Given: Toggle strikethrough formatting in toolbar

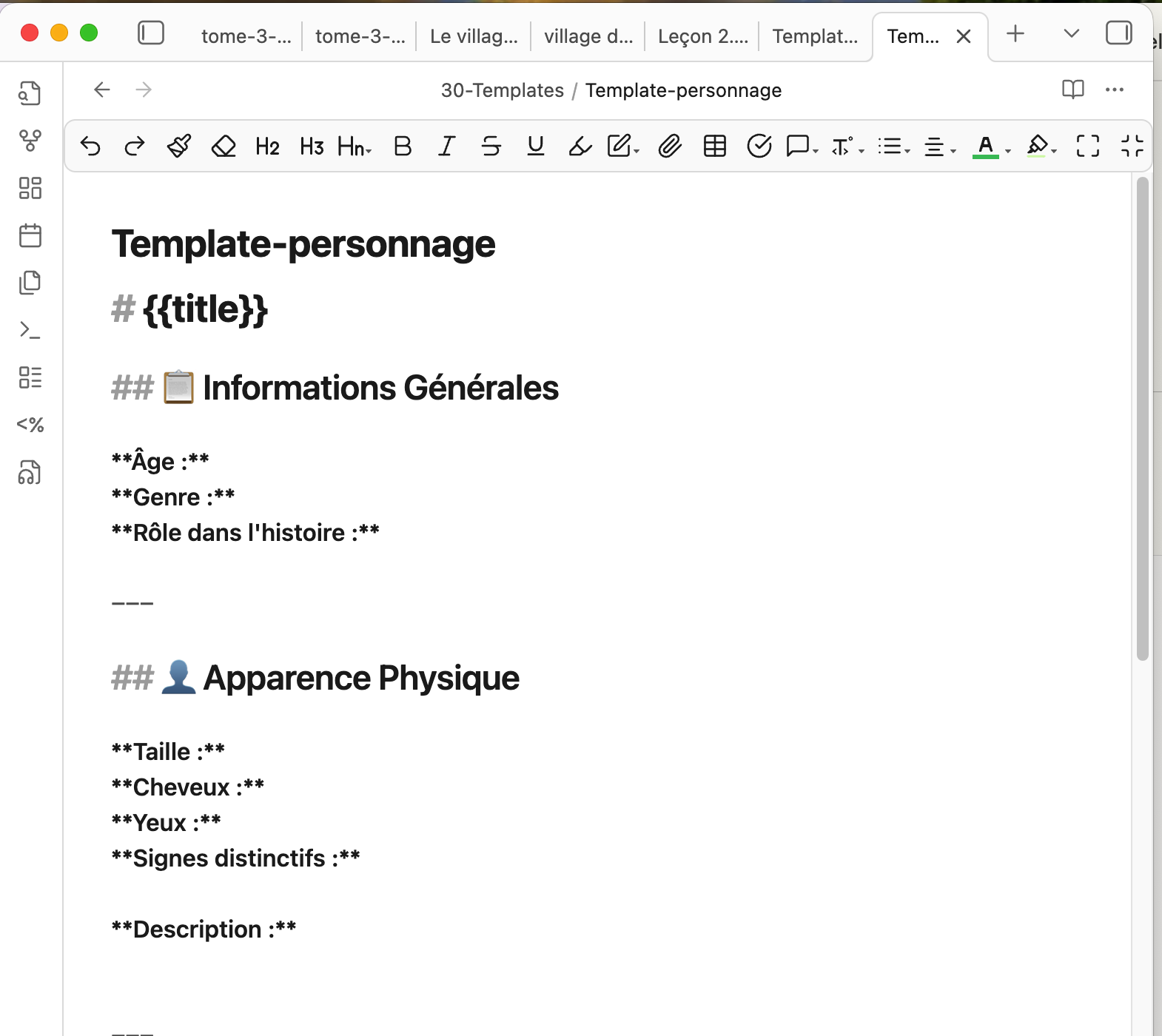Looking at the screenshot, I should point(491,147).
